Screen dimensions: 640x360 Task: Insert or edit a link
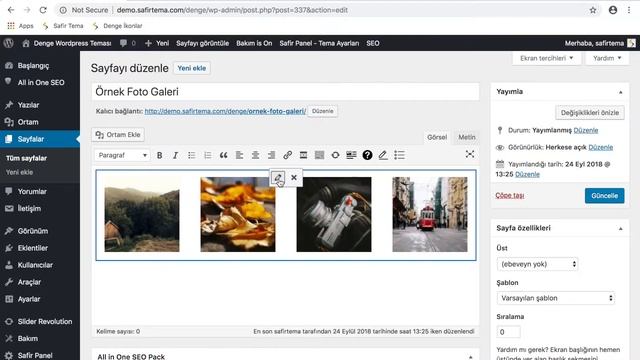(x=287, y=155)
